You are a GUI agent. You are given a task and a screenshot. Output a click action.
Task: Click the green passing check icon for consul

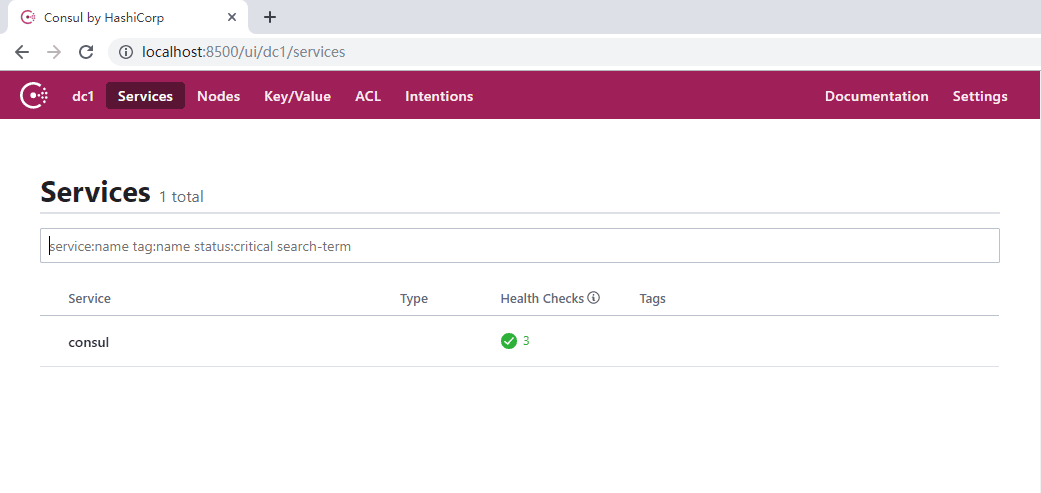[x=509, y=341]
